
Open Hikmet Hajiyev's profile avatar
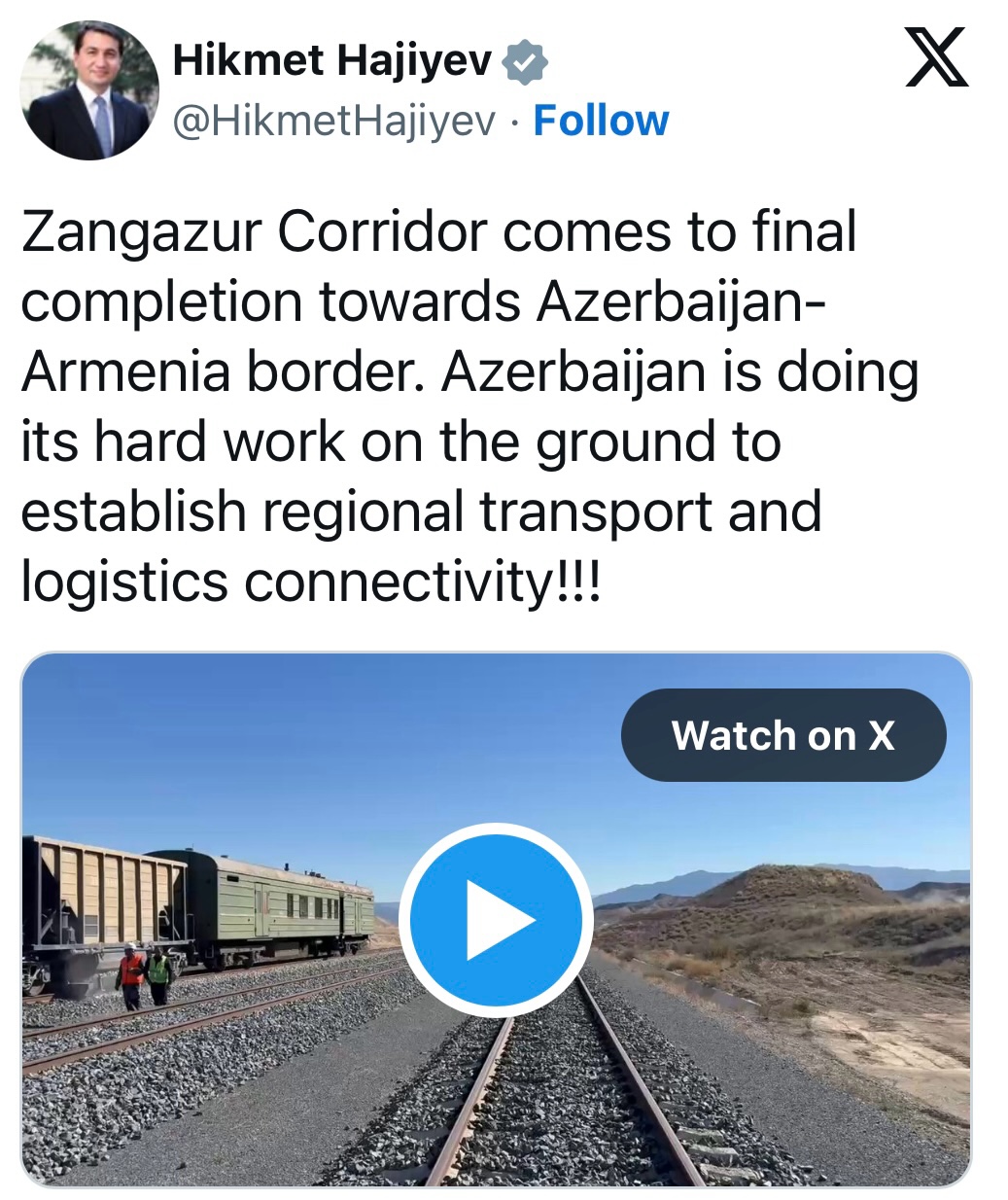[89, 89]
